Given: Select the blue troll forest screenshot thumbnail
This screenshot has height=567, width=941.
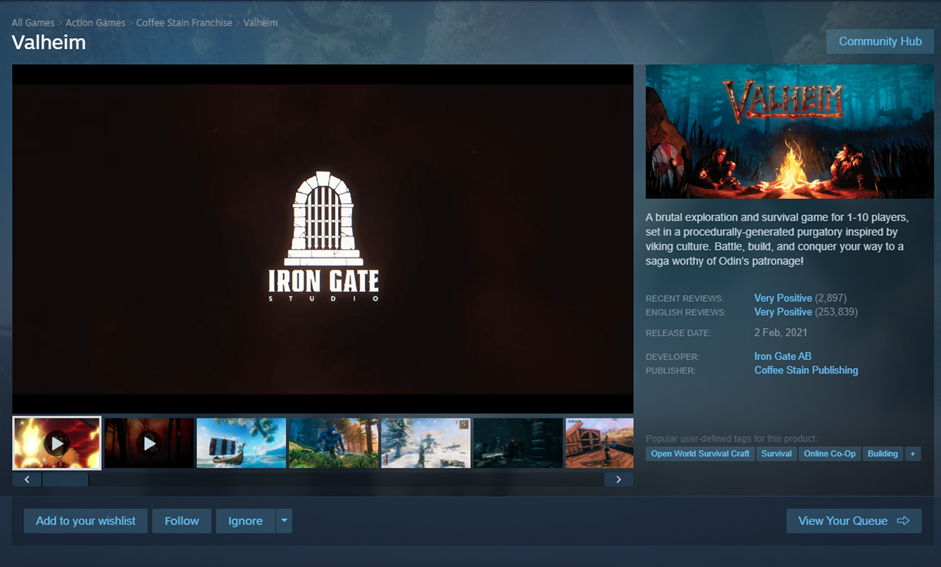Looking at the screenshot, I should [334, 443].
